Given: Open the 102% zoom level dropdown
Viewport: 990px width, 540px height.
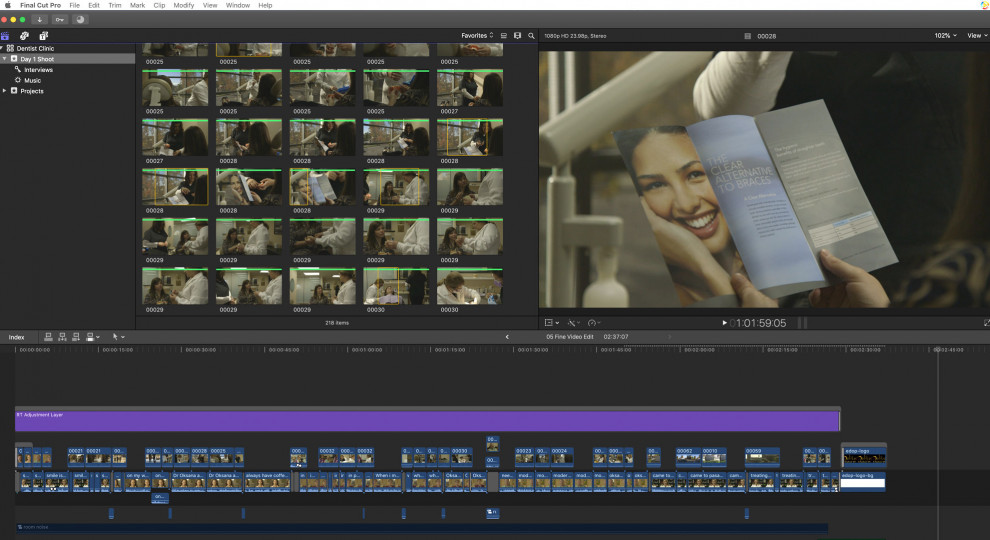Looking at the screenshot, I should pyautogui.click(x=945, y=36).
